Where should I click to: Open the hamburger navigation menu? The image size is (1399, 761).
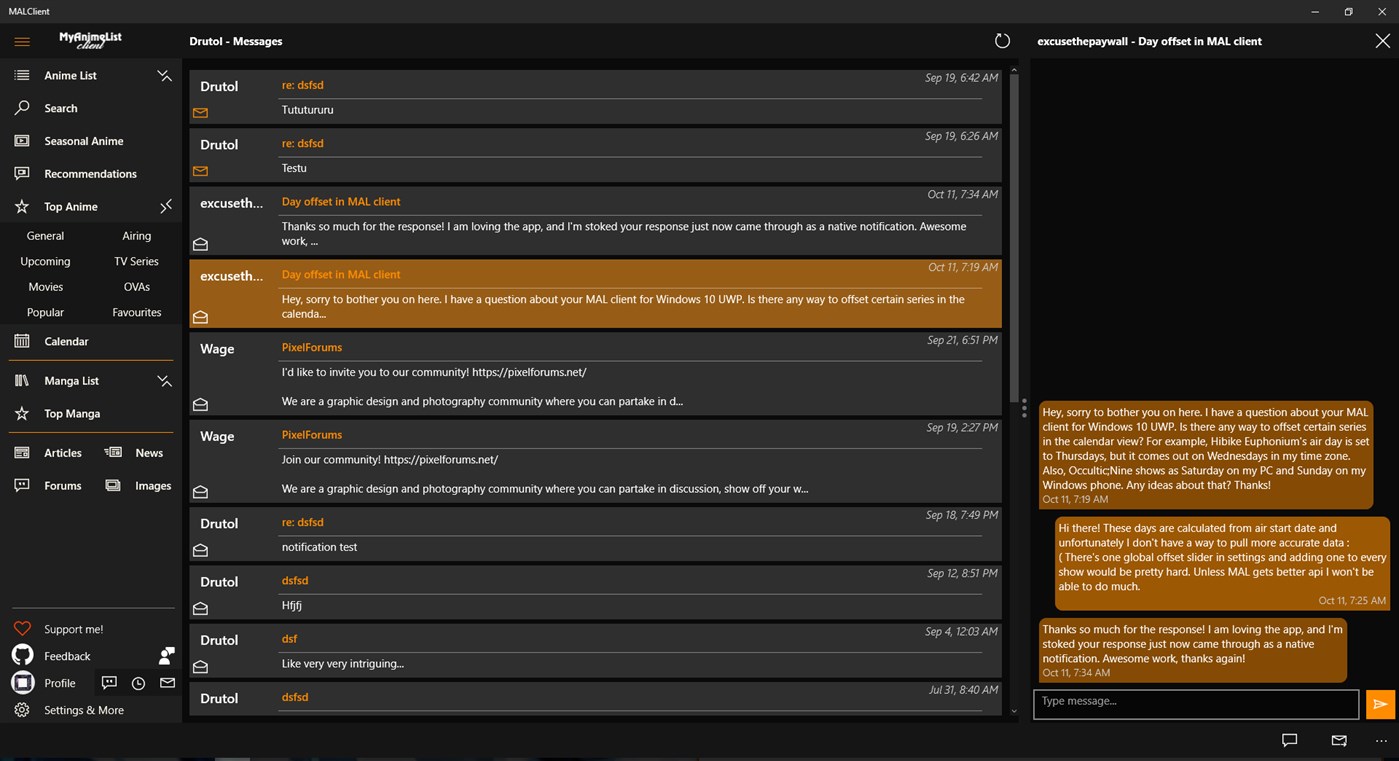click(21, 41)
